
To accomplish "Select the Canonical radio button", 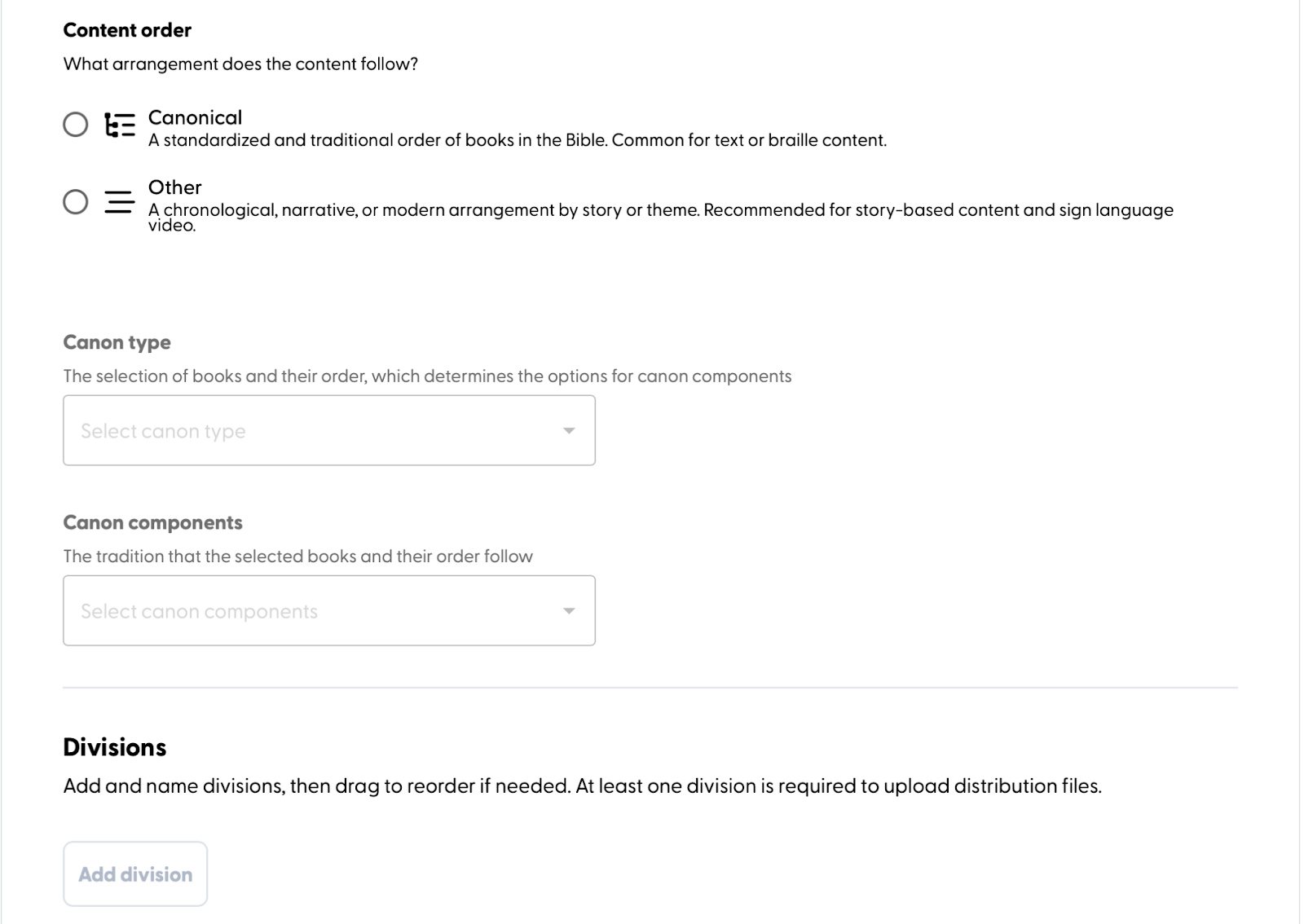I will pos(76,125).
